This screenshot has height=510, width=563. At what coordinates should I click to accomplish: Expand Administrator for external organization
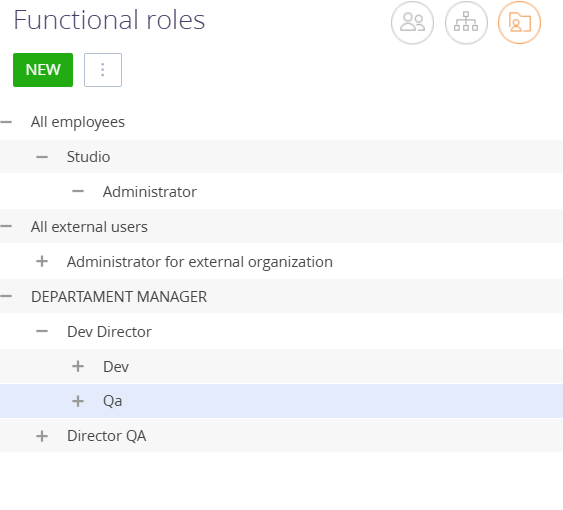point(42,261)
